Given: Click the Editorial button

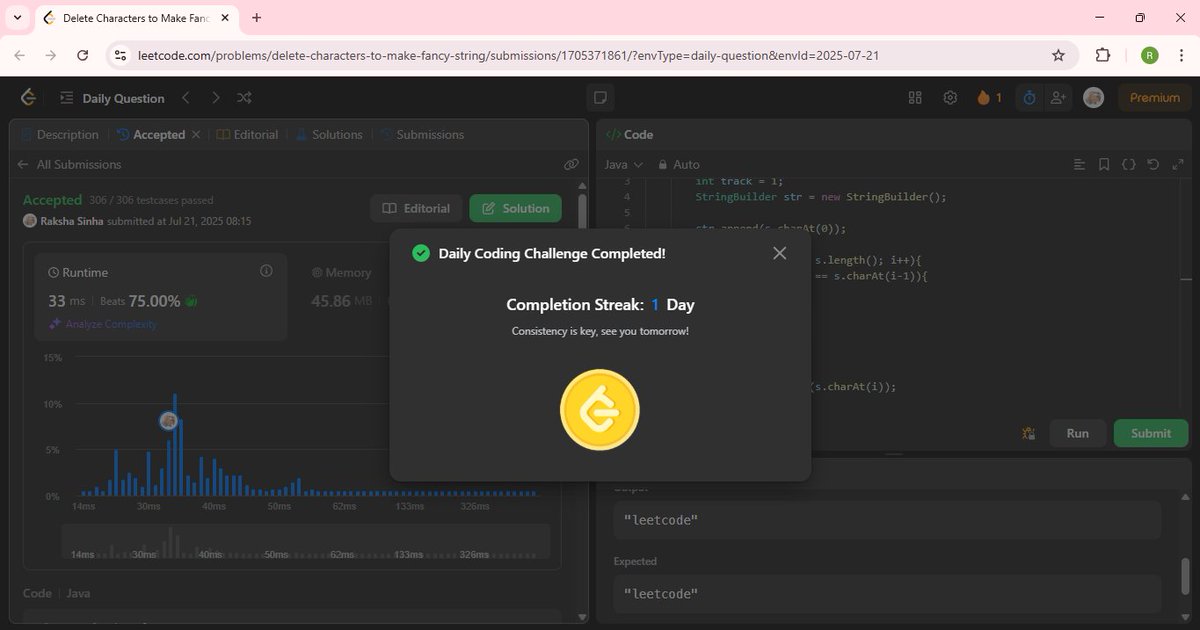Looking at the screenshot, I should click(x=417, y=208).
